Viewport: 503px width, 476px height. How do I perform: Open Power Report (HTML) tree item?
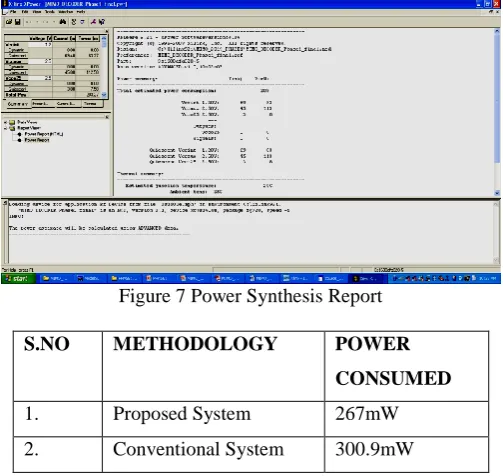tap(44, 134)
